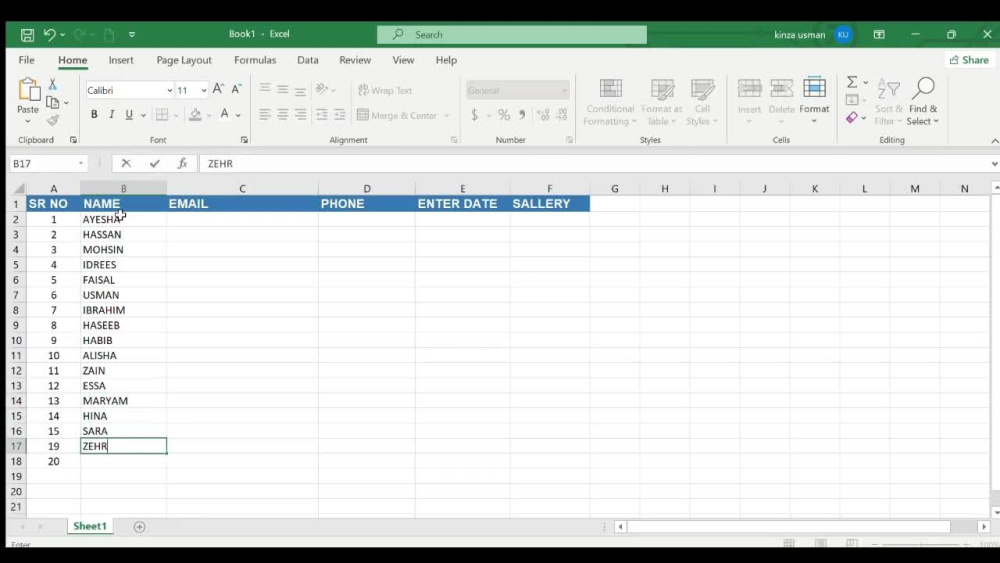Click the Decrease Indent icon
The width and height of the screenshot is (1000, 563).
coord(321,115)
